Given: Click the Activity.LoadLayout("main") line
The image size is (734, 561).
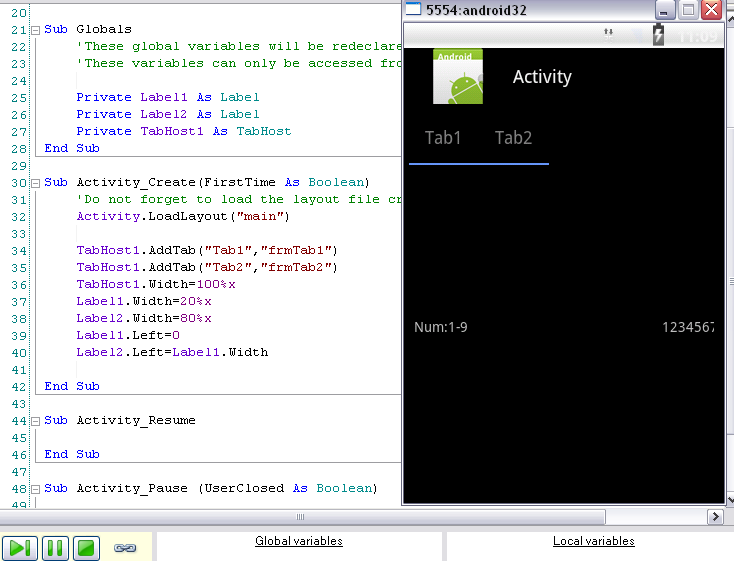Looking at the screenshot, I should [x=183, y=216].
